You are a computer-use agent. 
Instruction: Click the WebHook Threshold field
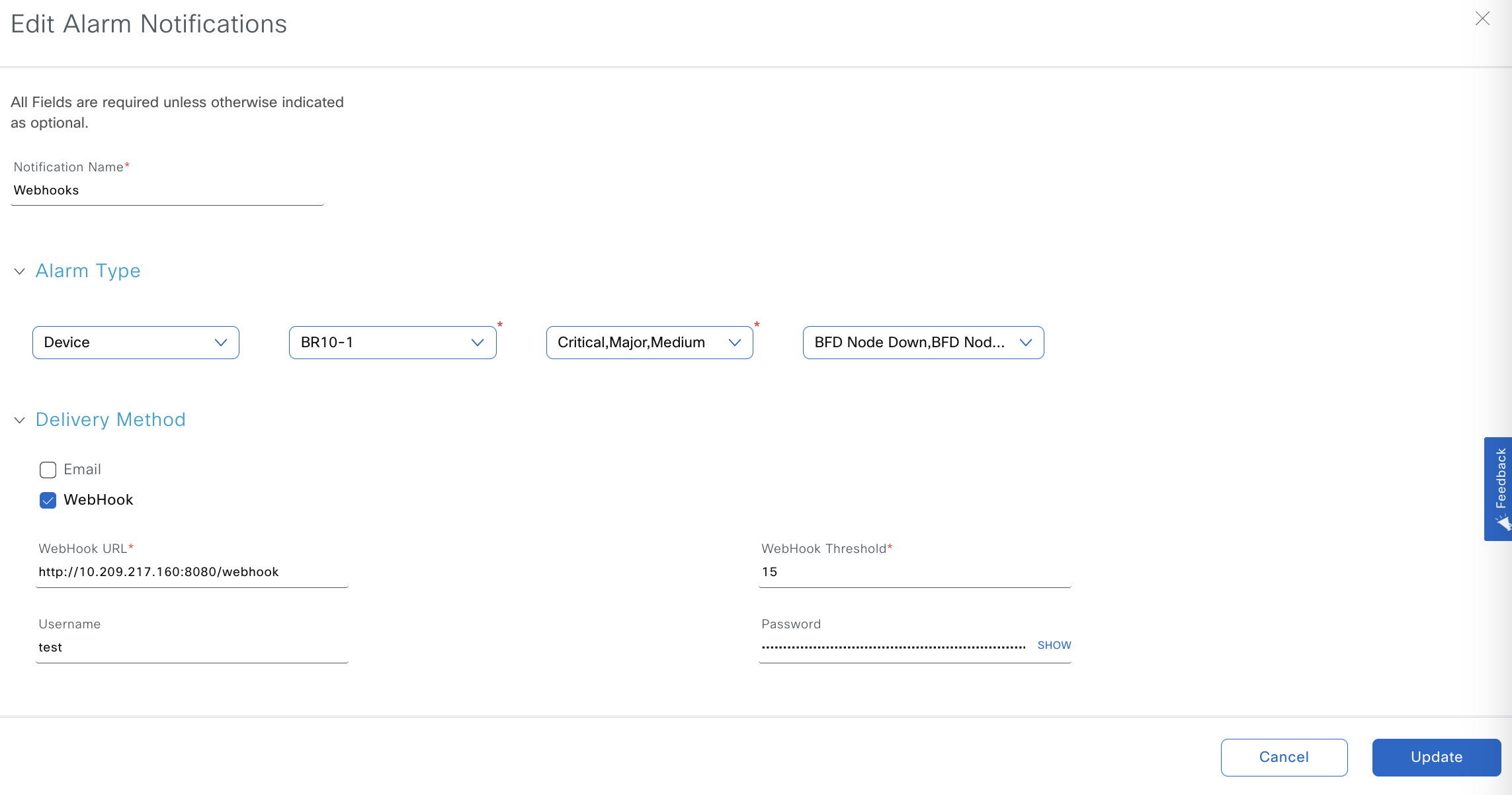(x=914, y=572)
